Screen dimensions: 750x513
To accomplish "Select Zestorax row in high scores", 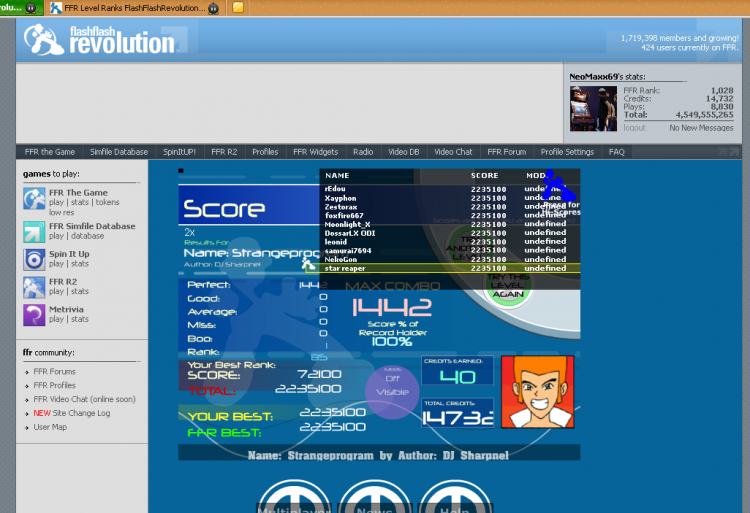I will click(450, 207).
